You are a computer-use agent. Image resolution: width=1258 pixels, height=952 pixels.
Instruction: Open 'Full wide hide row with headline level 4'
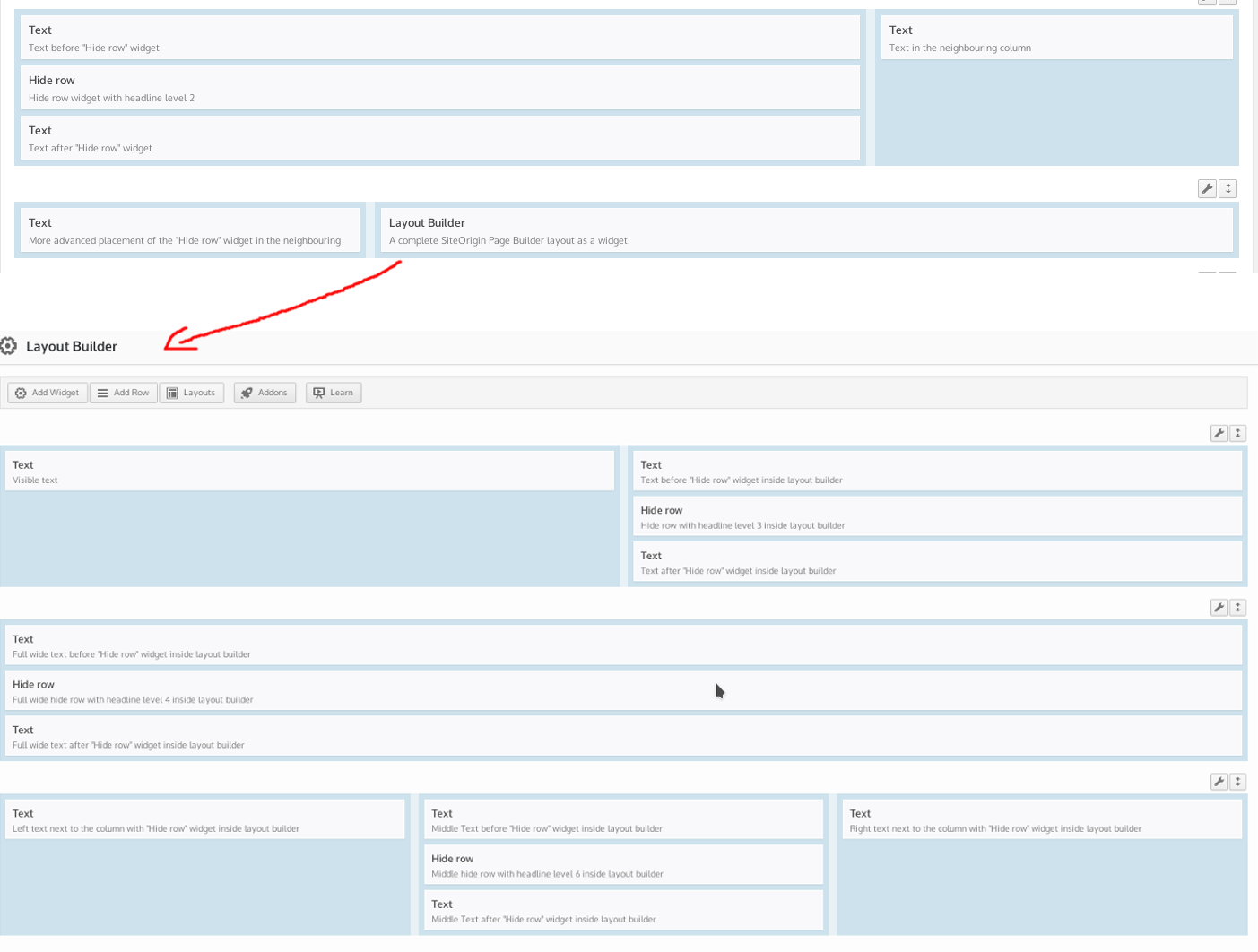tap(623, 690)
